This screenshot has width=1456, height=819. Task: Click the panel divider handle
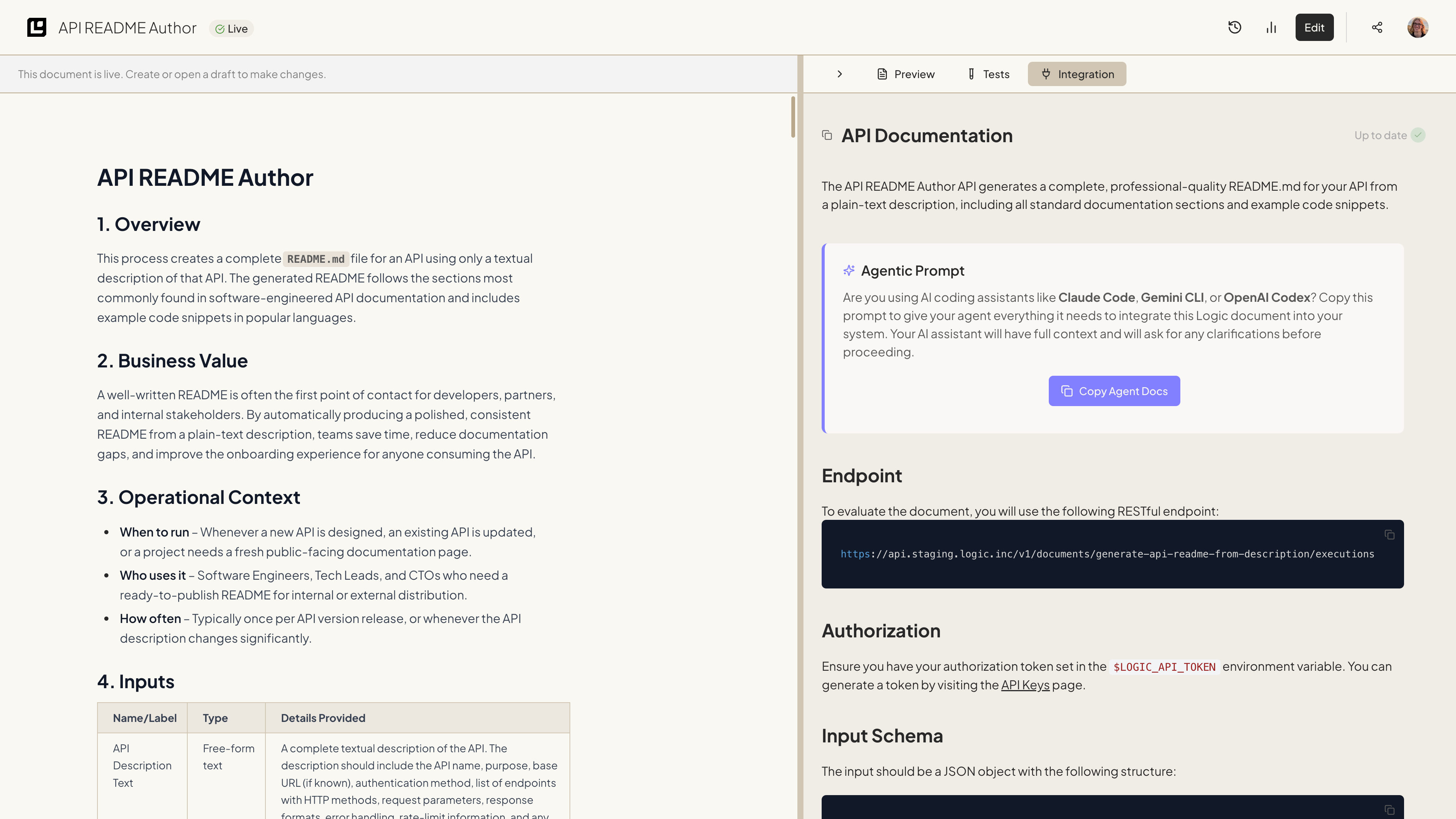coord(800,437)
